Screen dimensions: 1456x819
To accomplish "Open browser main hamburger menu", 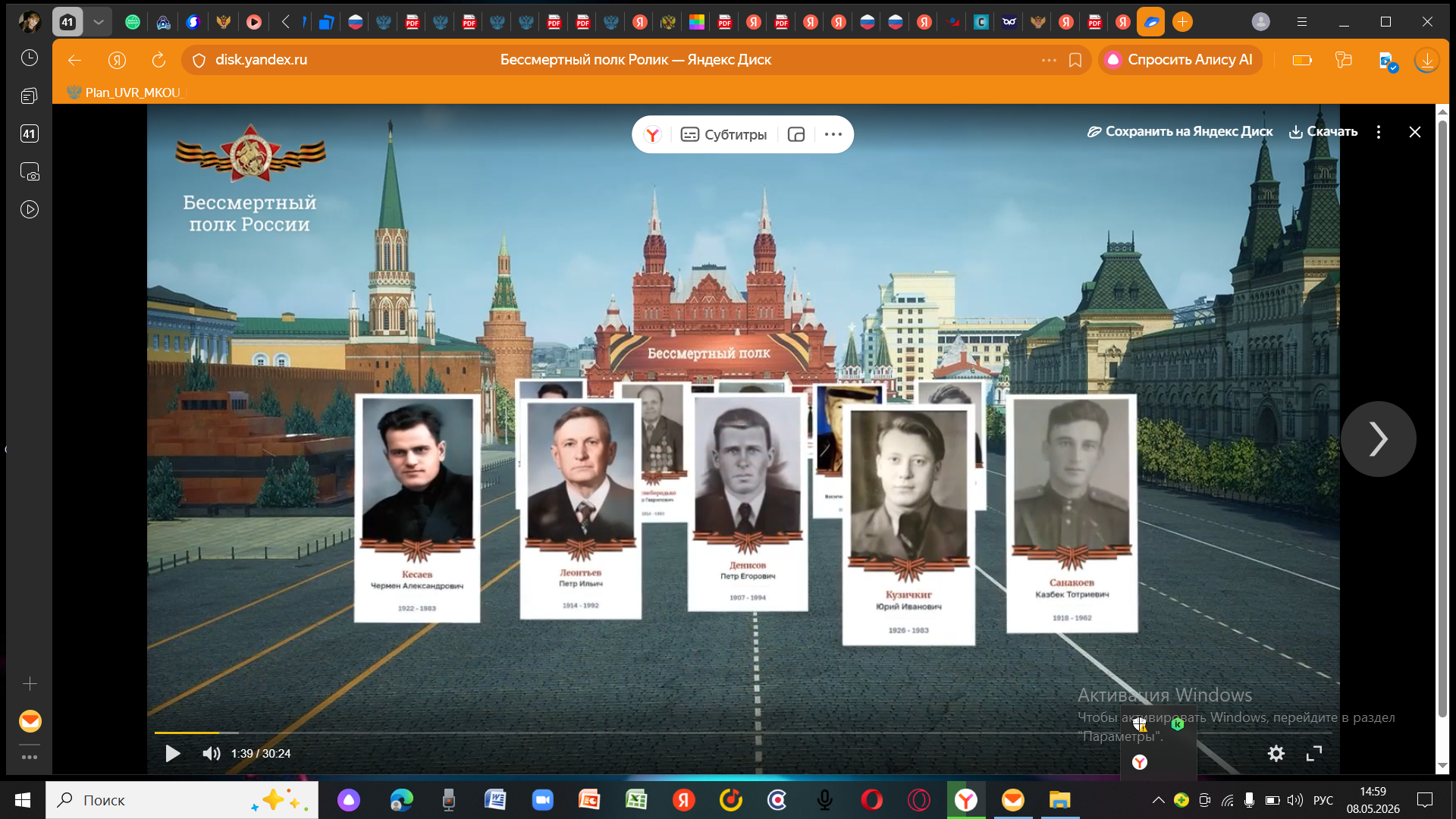I will [1302, 22].
